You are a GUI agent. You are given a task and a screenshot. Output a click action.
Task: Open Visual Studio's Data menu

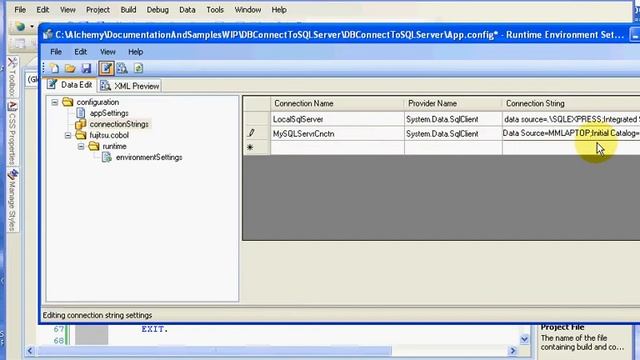[187, 10]
